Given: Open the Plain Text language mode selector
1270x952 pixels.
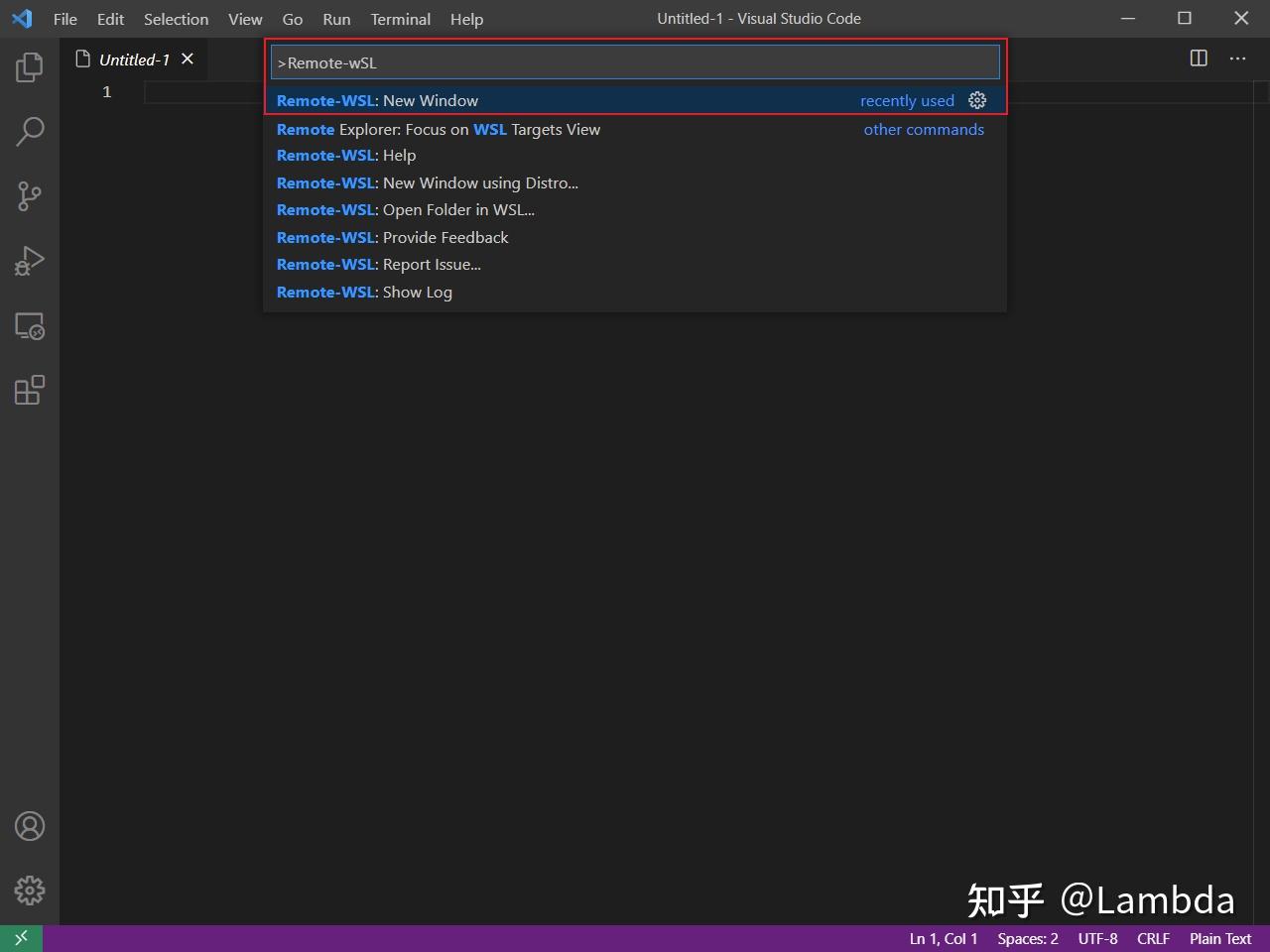Looking at the screenshot, I should (x=1219, y=938).
